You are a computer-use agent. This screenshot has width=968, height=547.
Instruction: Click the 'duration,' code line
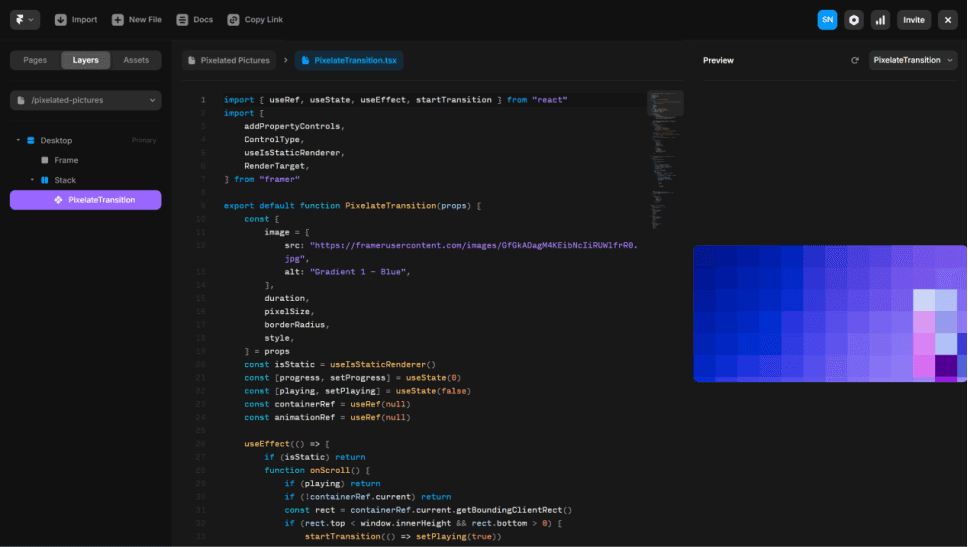pos(286,298)
